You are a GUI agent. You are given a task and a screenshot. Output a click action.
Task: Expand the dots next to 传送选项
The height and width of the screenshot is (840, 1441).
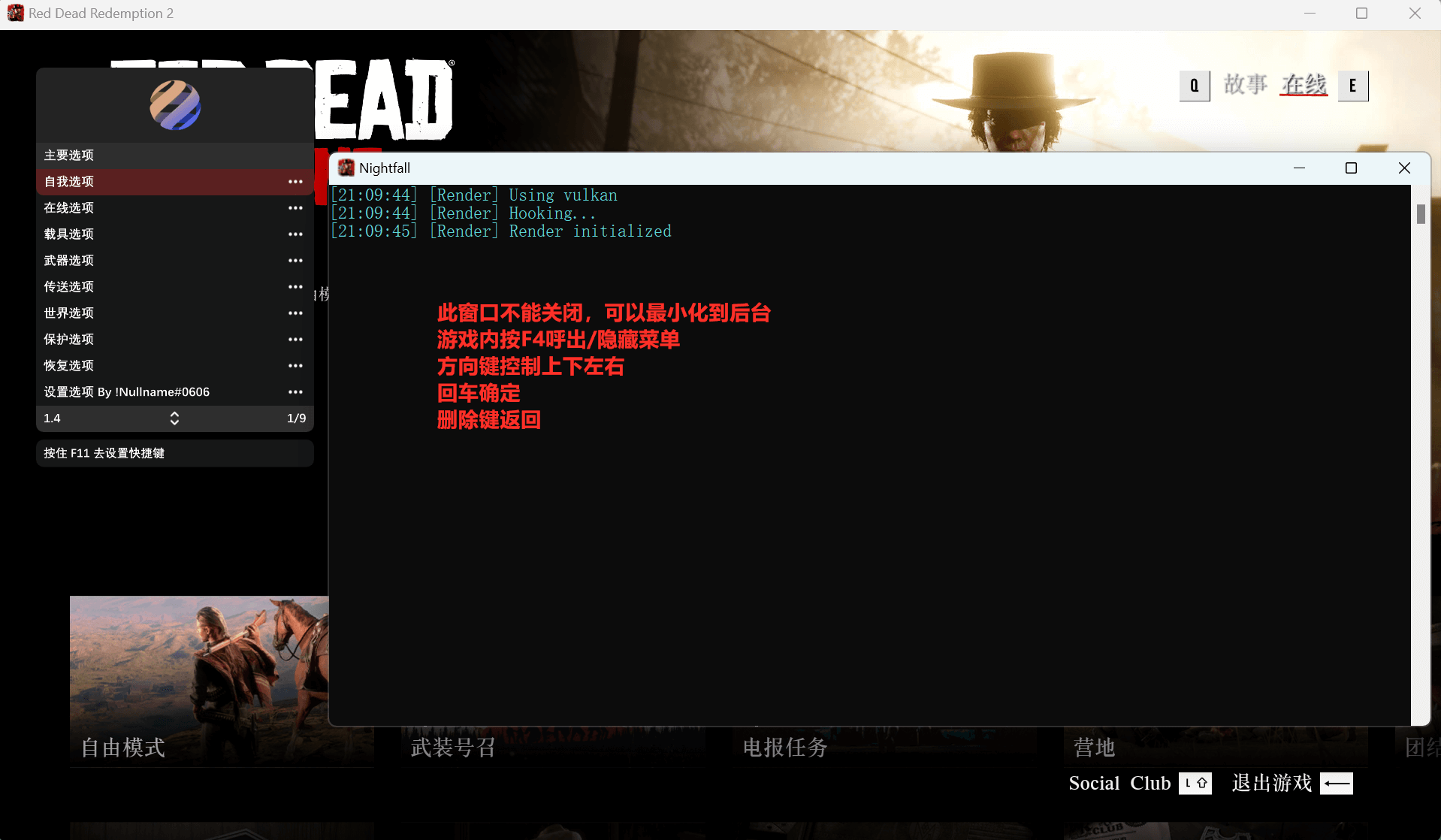pyautogui.click(x=295, y=287)
